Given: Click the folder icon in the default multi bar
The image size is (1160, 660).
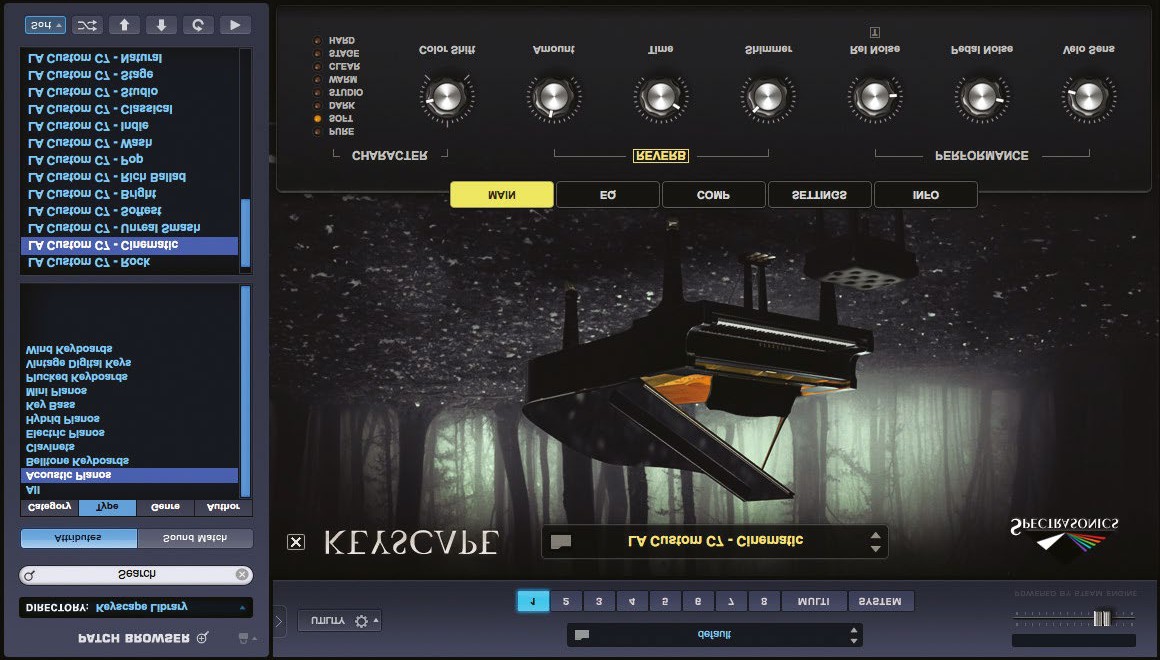Looking at the screenshot, I should [582, 635].
